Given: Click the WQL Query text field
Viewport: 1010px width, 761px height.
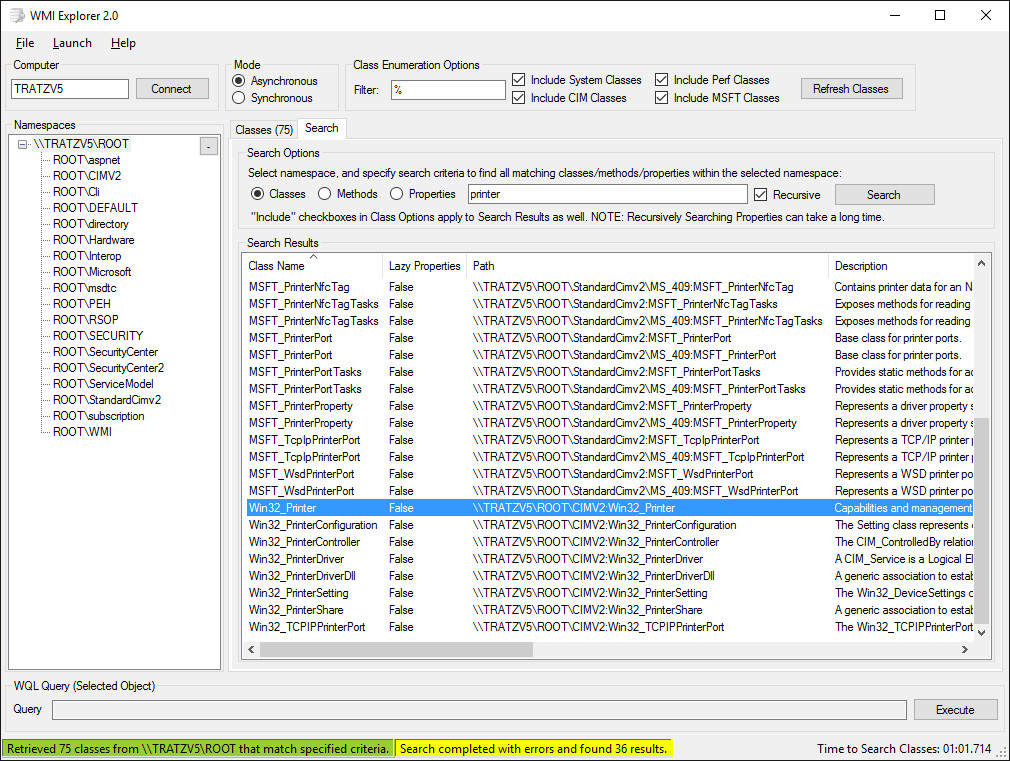Looking at the screenshot, I should [x=479, y=709].
